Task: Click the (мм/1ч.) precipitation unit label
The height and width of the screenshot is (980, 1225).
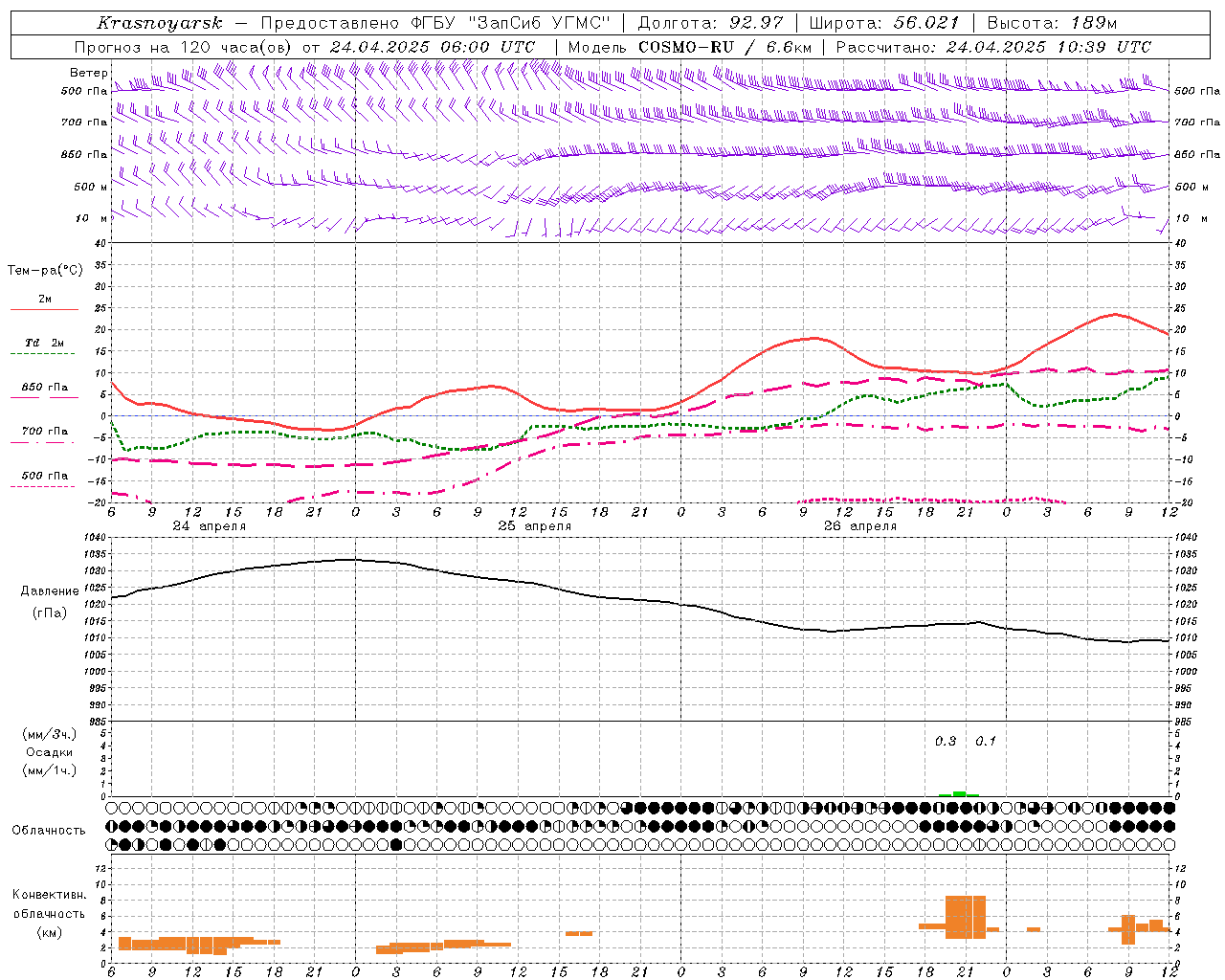Action: coord(50,770)
